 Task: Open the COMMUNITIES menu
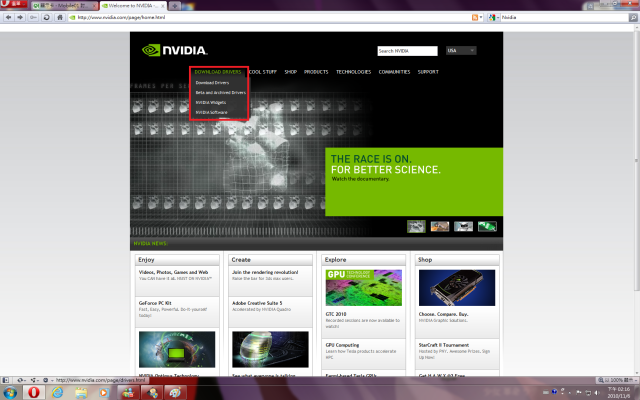(394, 72)
